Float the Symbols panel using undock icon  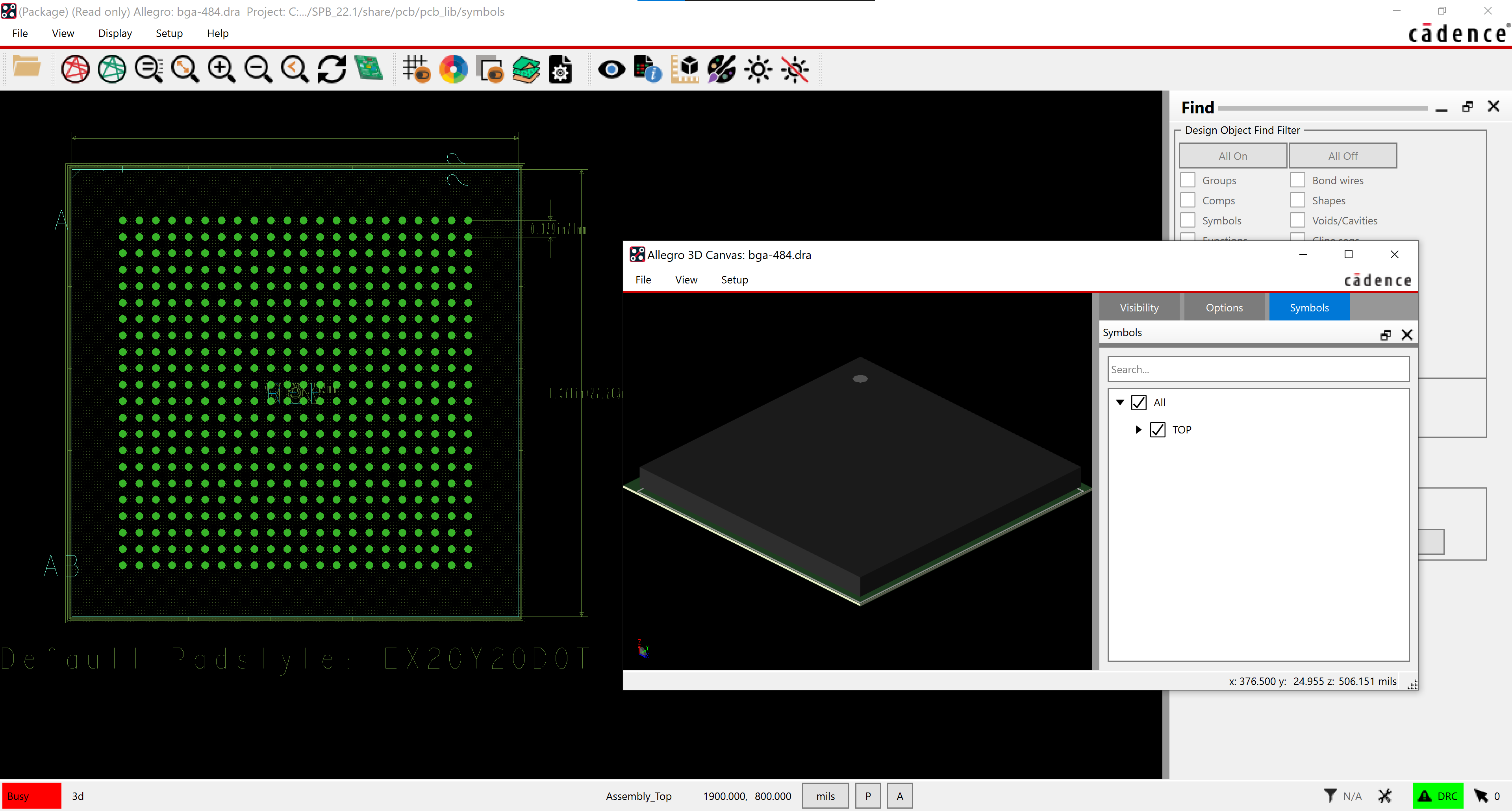coord(1386,335)
